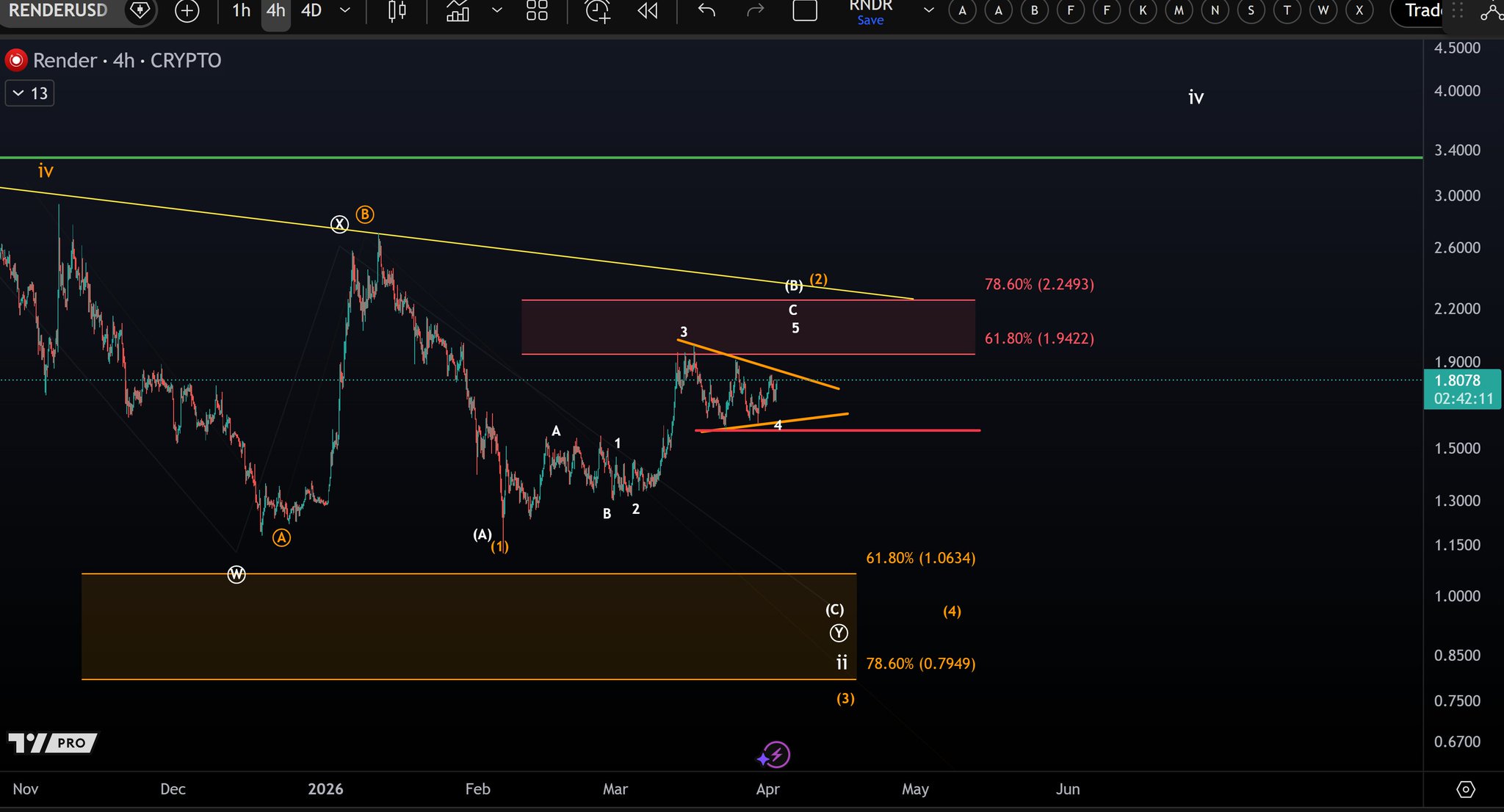
Task: Toggle the layout square selector
Action: pyautogui.click(x=805, y=10)
